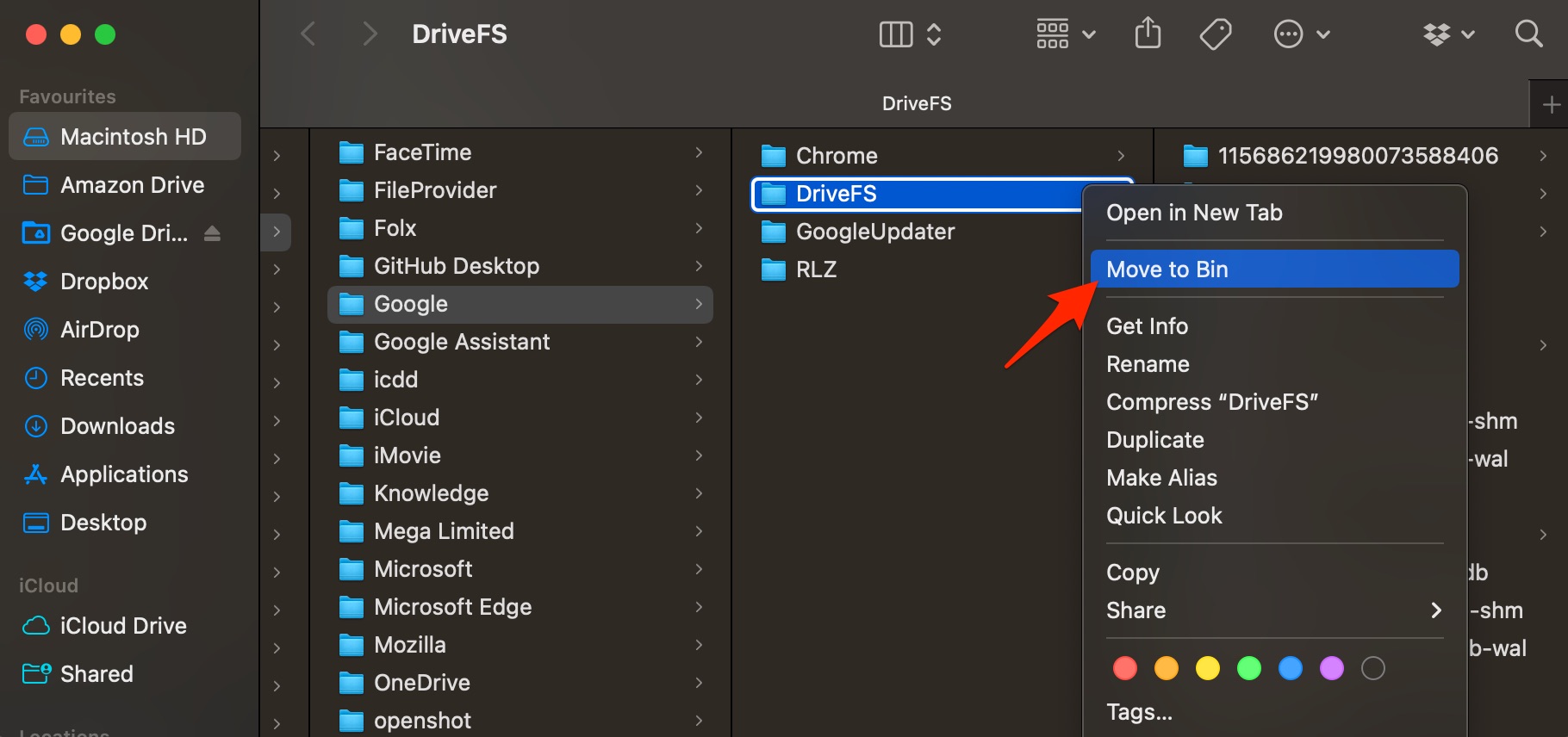Click the Share toolbar icon
Screen dimensions: 1568x737
[1148, 34]
